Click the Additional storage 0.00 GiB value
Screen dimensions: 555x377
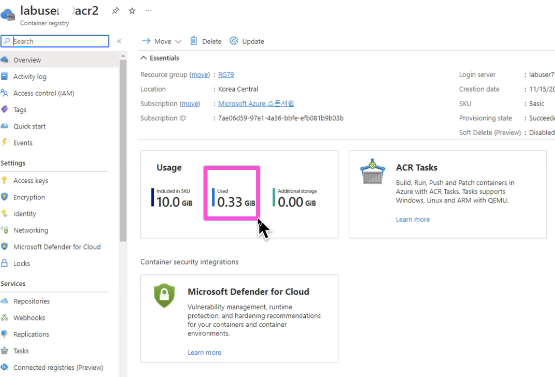pyautogui.click(x=297, y=202)
